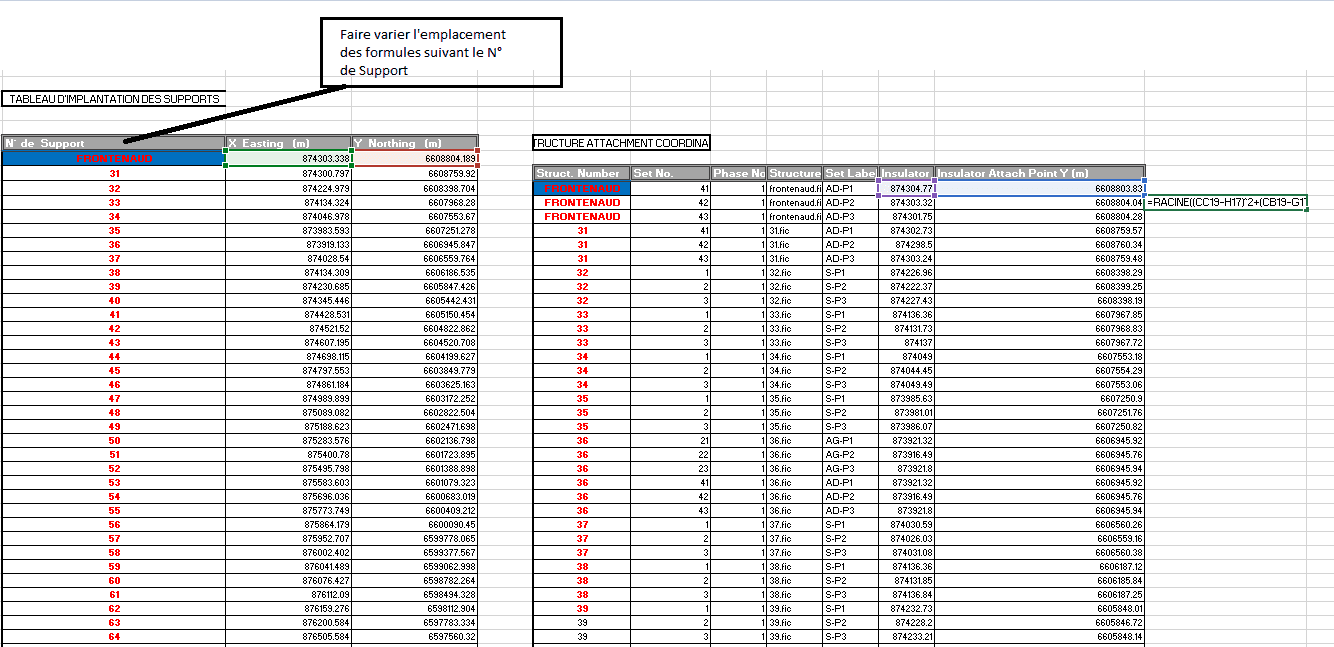
Task: Select the Northing value 6608804.189
Action: tap(415, 158)
